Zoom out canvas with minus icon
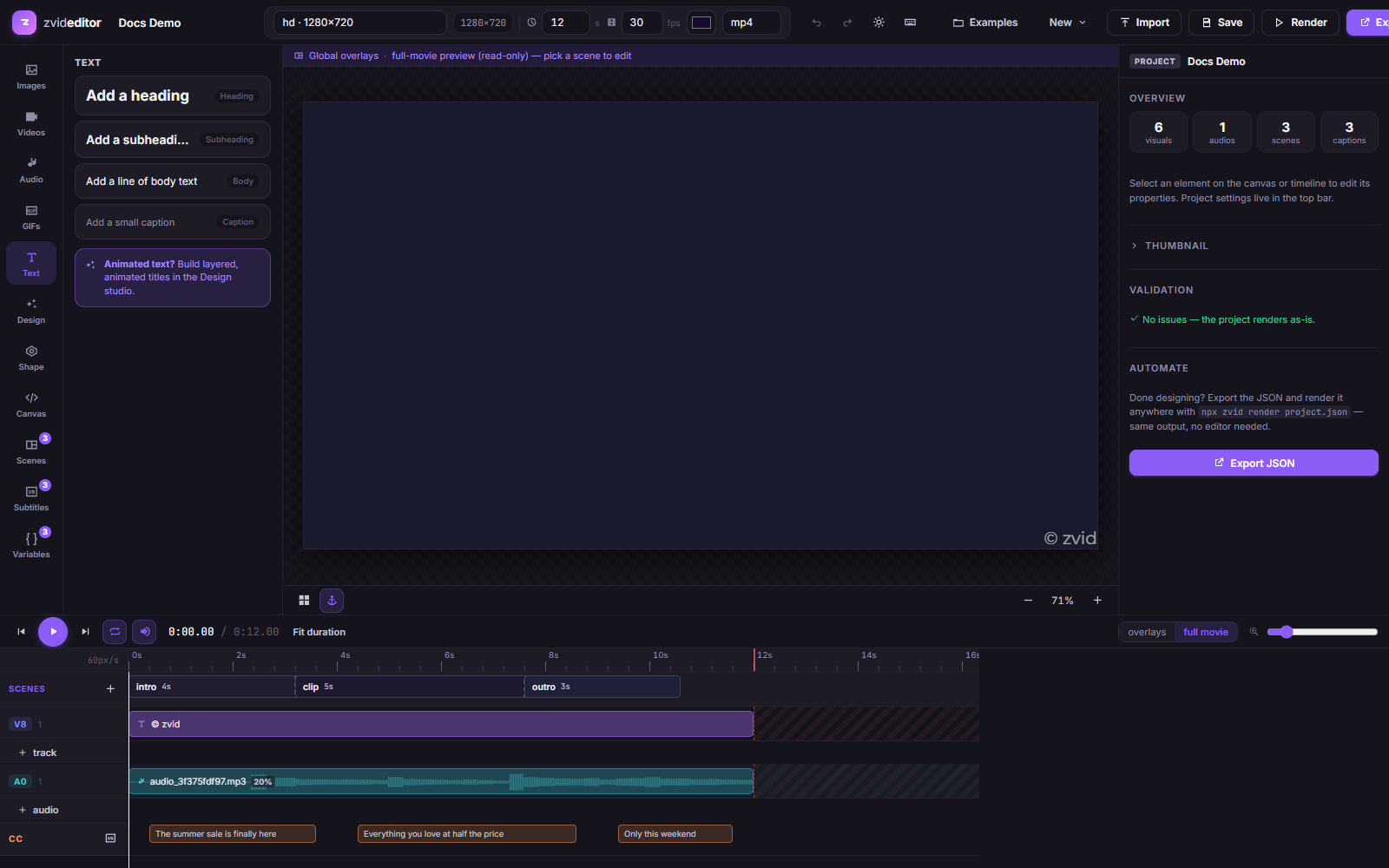1389x868 pixels. click(1028, 600)
